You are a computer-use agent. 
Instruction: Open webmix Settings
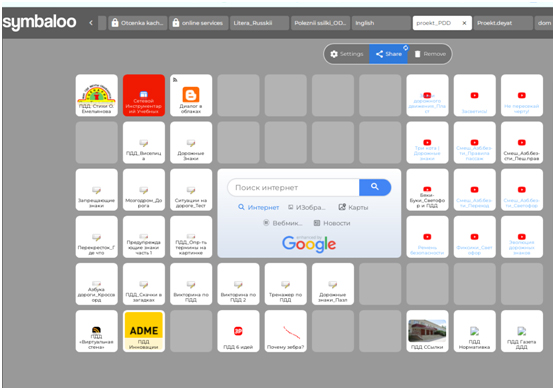coord(347,54)
